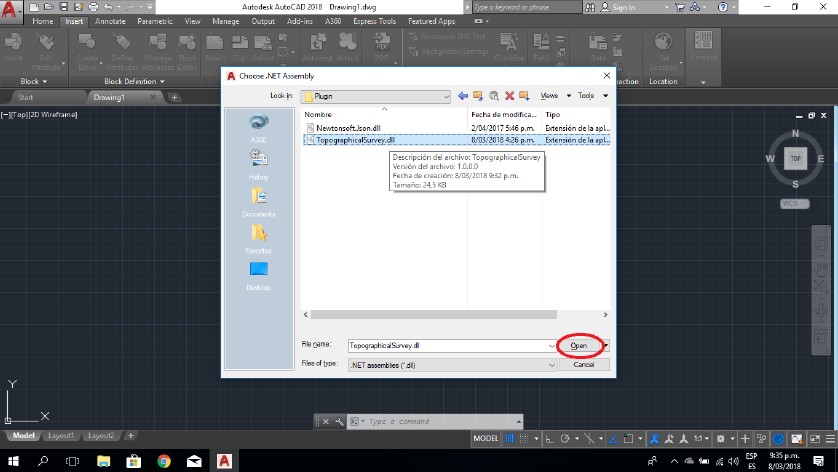The height and width of the screenshot is (472, 838).
Task: Toggle hardware acceleration blue circle in status bar
Action: click(x=779, y=439)
